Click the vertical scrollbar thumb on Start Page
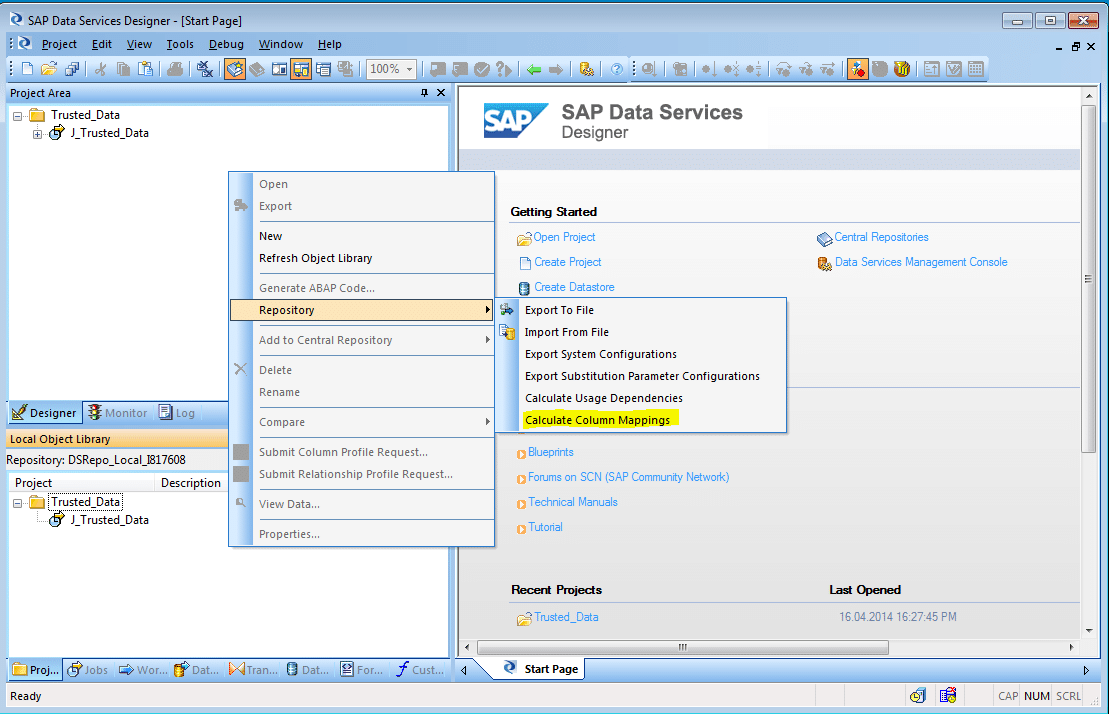 tap(1089, 279)
